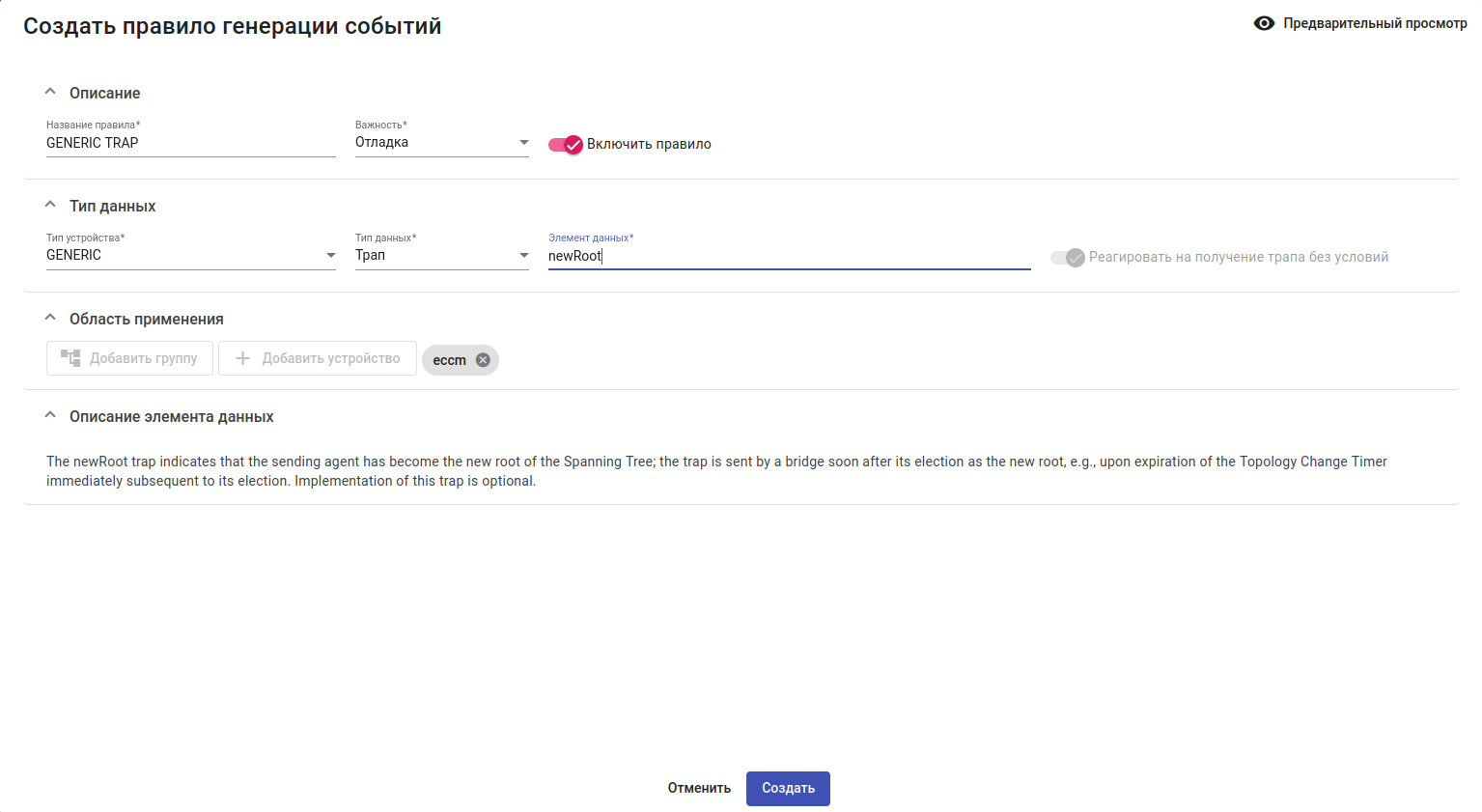
Task: Toggle the Включить правило switch
Action: [x=566, y=145]
